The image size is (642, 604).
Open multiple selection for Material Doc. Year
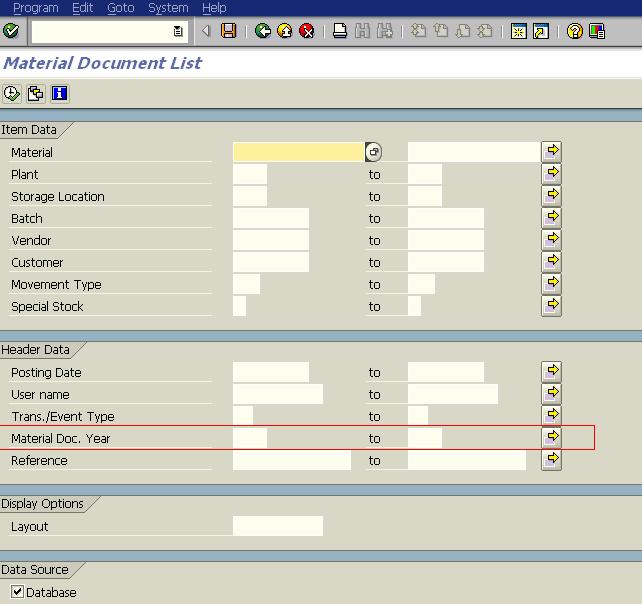coord(551,438)
